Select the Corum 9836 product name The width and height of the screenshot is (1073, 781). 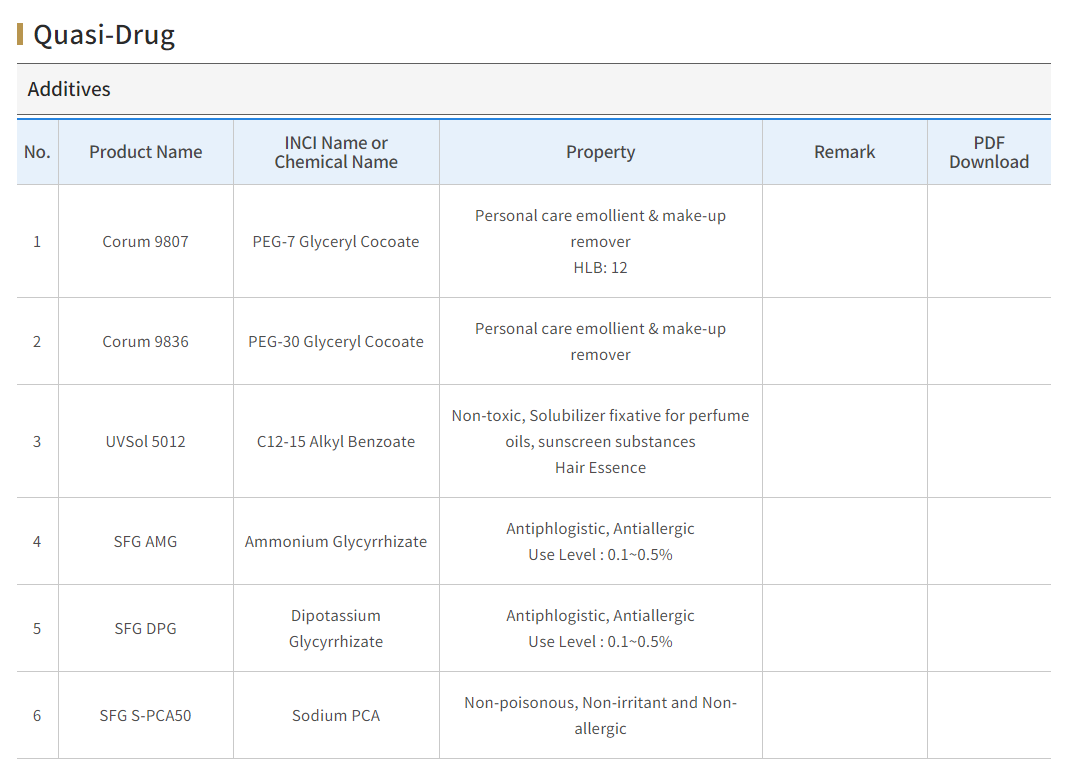tap(145, 341)
